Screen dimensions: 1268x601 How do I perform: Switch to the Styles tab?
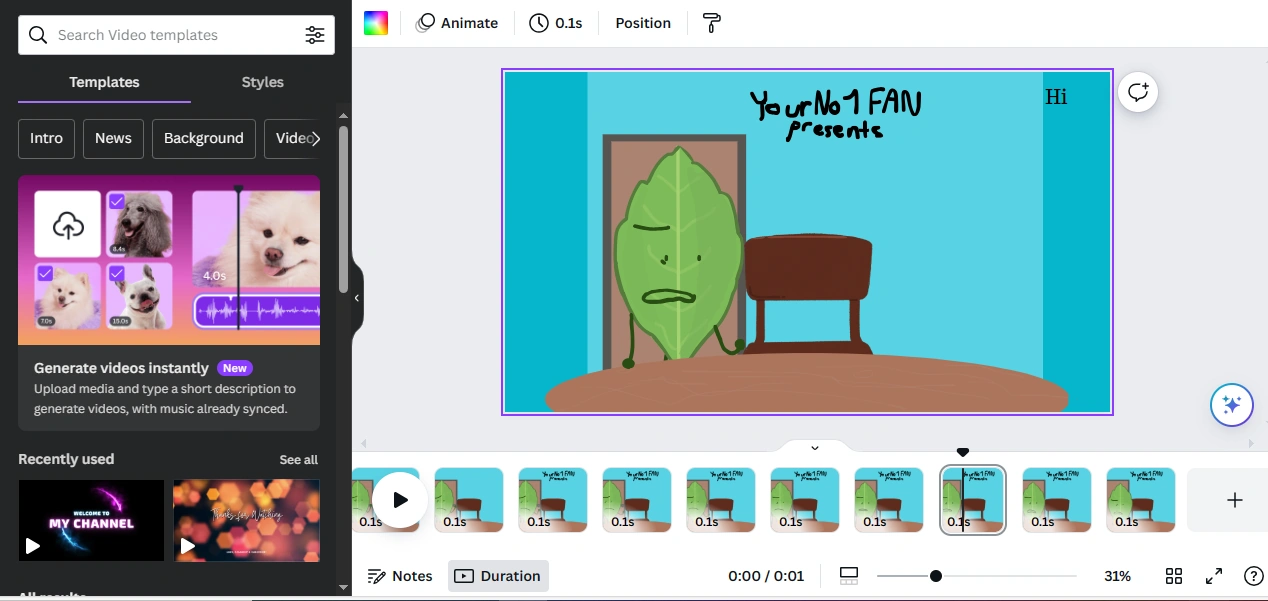[x=262, y=82]
